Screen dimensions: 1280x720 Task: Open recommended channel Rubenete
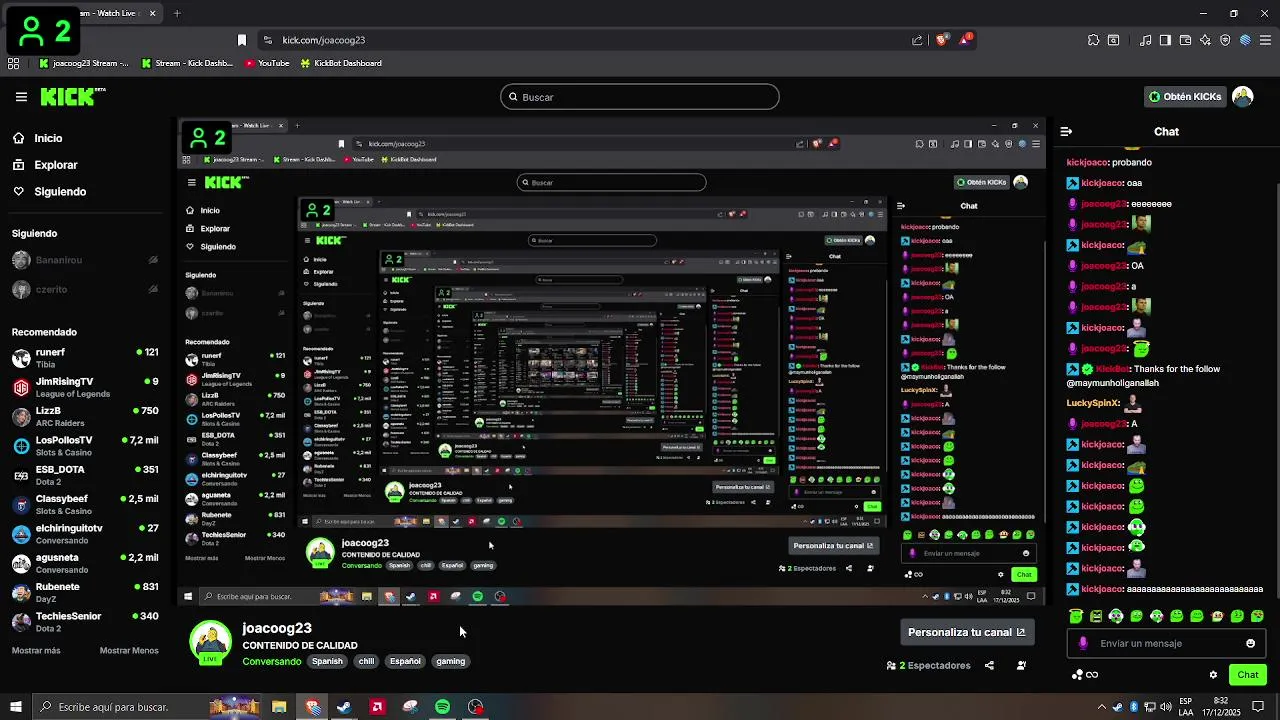tap(85, 592)
